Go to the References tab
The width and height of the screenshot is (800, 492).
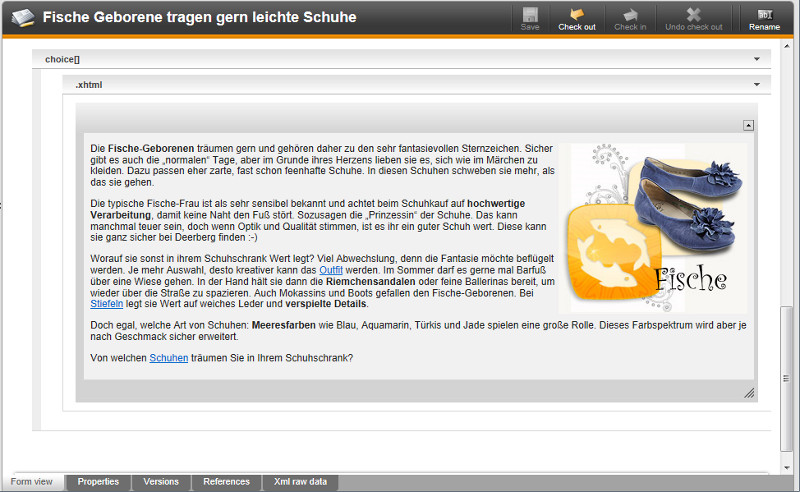tap(226, 482)
